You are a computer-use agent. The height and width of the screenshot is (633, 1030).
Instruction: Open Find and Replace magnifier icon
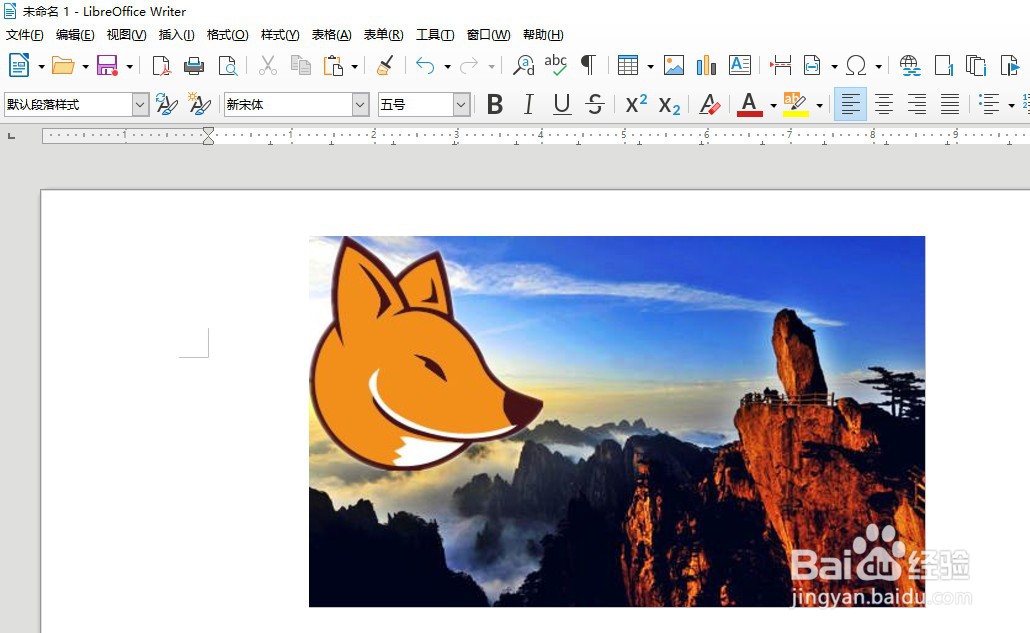coord(524,66)
